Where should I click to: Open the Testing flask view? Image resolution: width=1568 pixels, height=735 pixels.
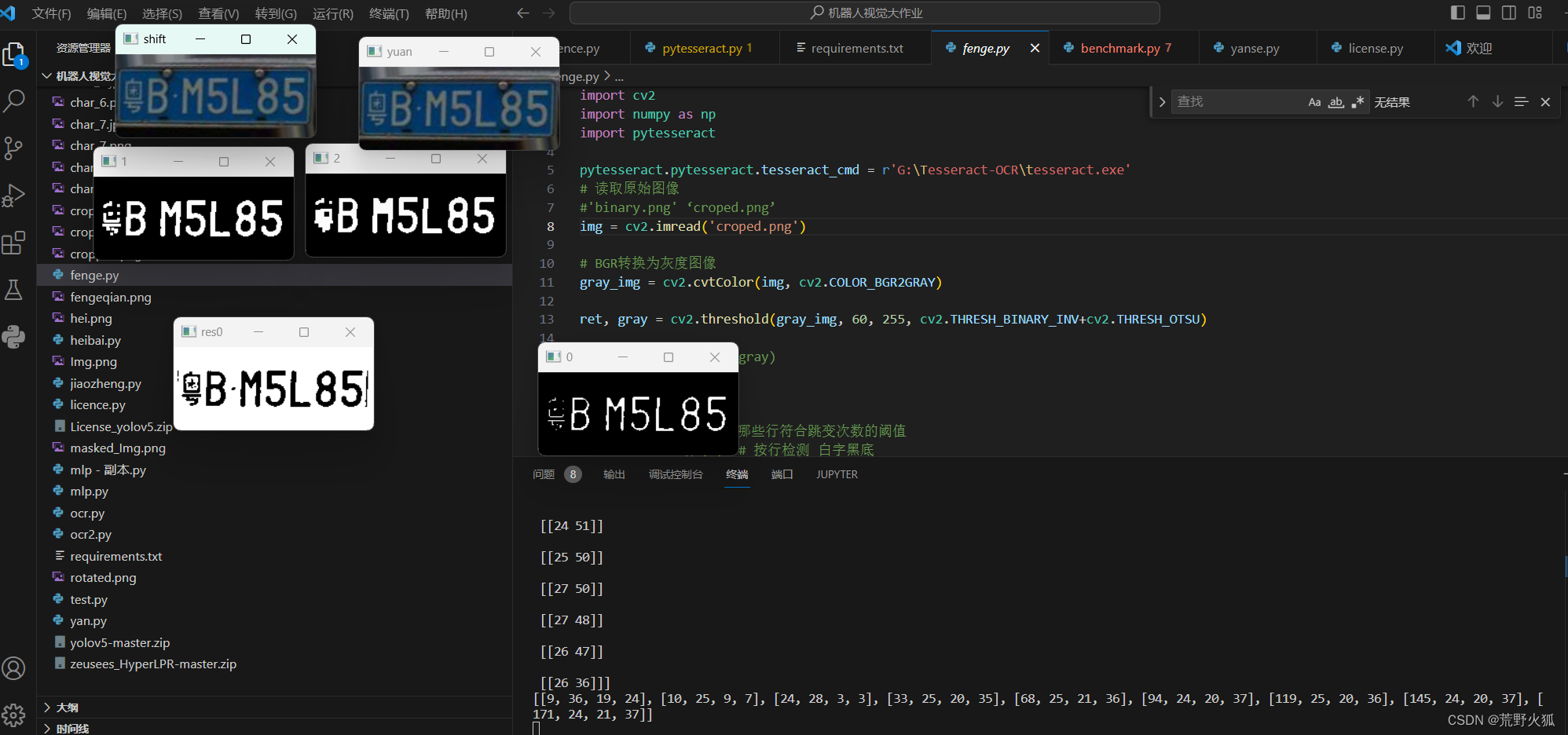coord(14,290)
